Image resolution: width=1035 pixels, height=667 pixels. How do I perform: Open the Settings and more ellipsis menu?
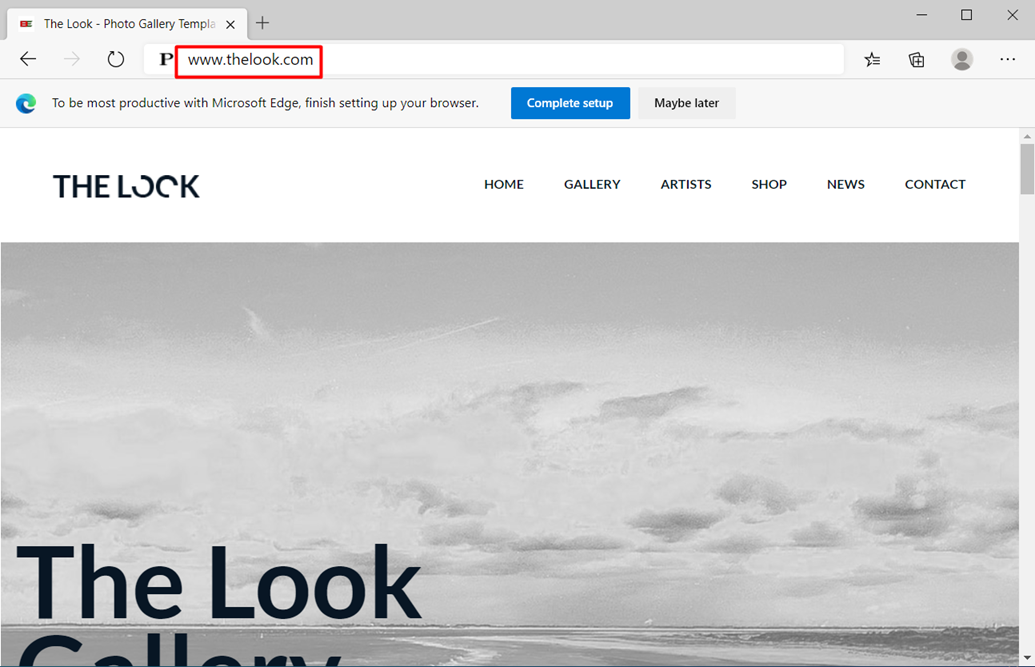(1007, 59)
